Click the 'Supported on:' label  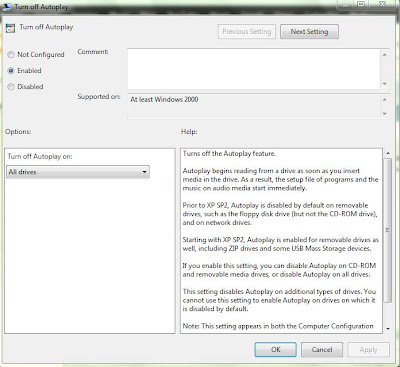click(x=99, y=97)
